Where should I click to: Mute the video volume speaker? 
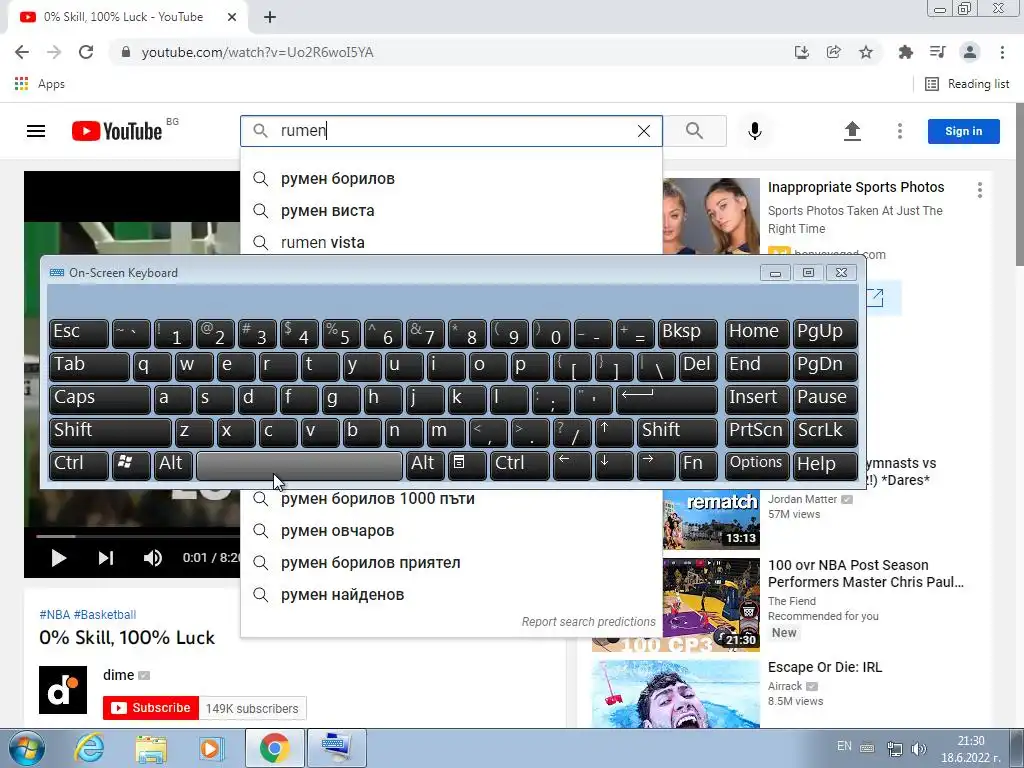153,558
